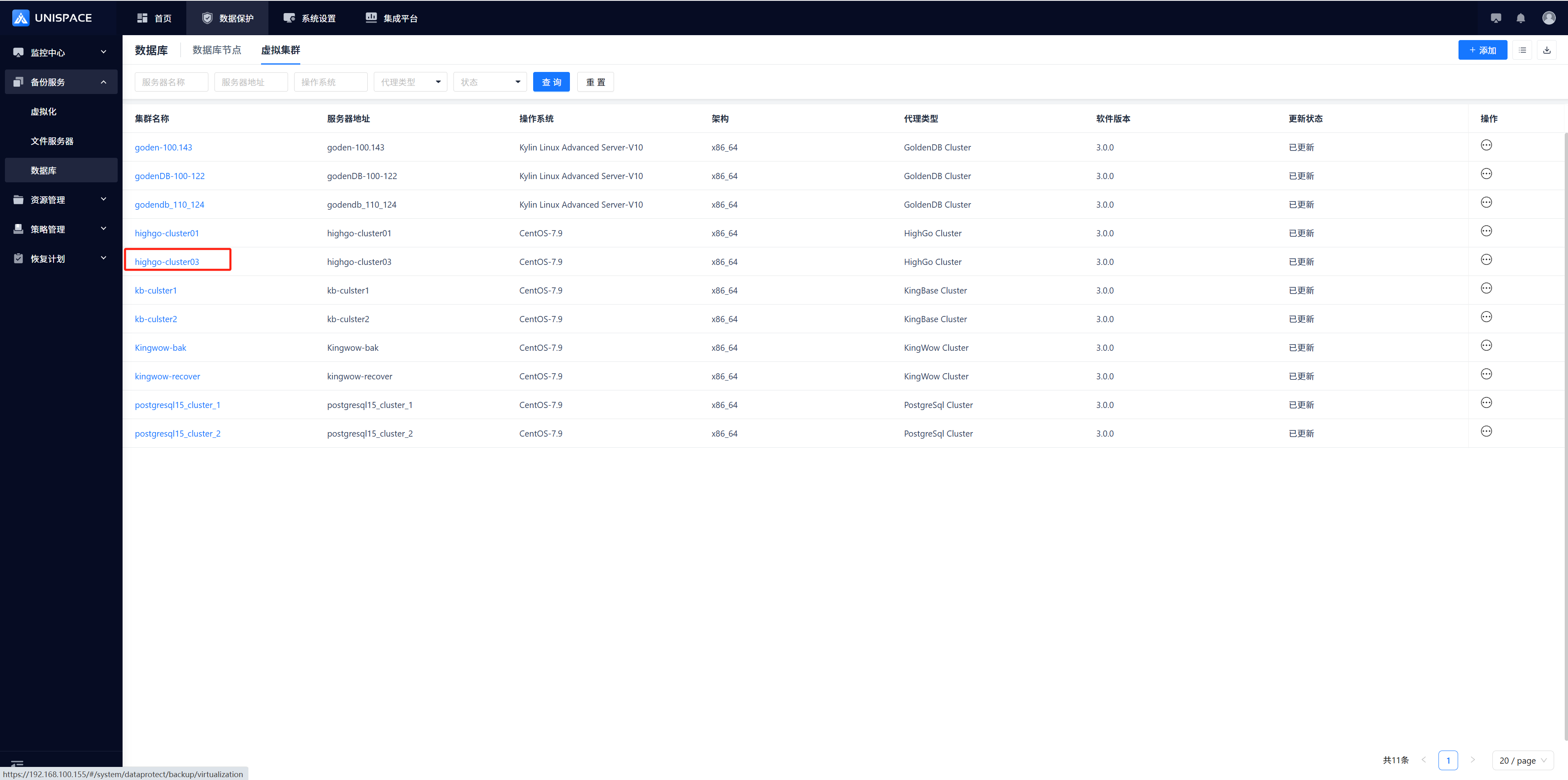The image size is (1568, 780).
Task: Open the column list settings icon
Action: 1522,50
